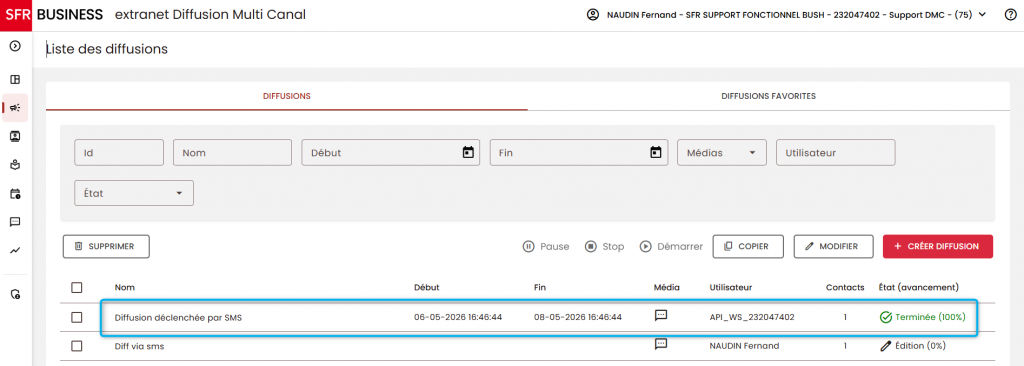
Task: Expand the sidebar with arrow icon
Action: click(x=15, y=46)
